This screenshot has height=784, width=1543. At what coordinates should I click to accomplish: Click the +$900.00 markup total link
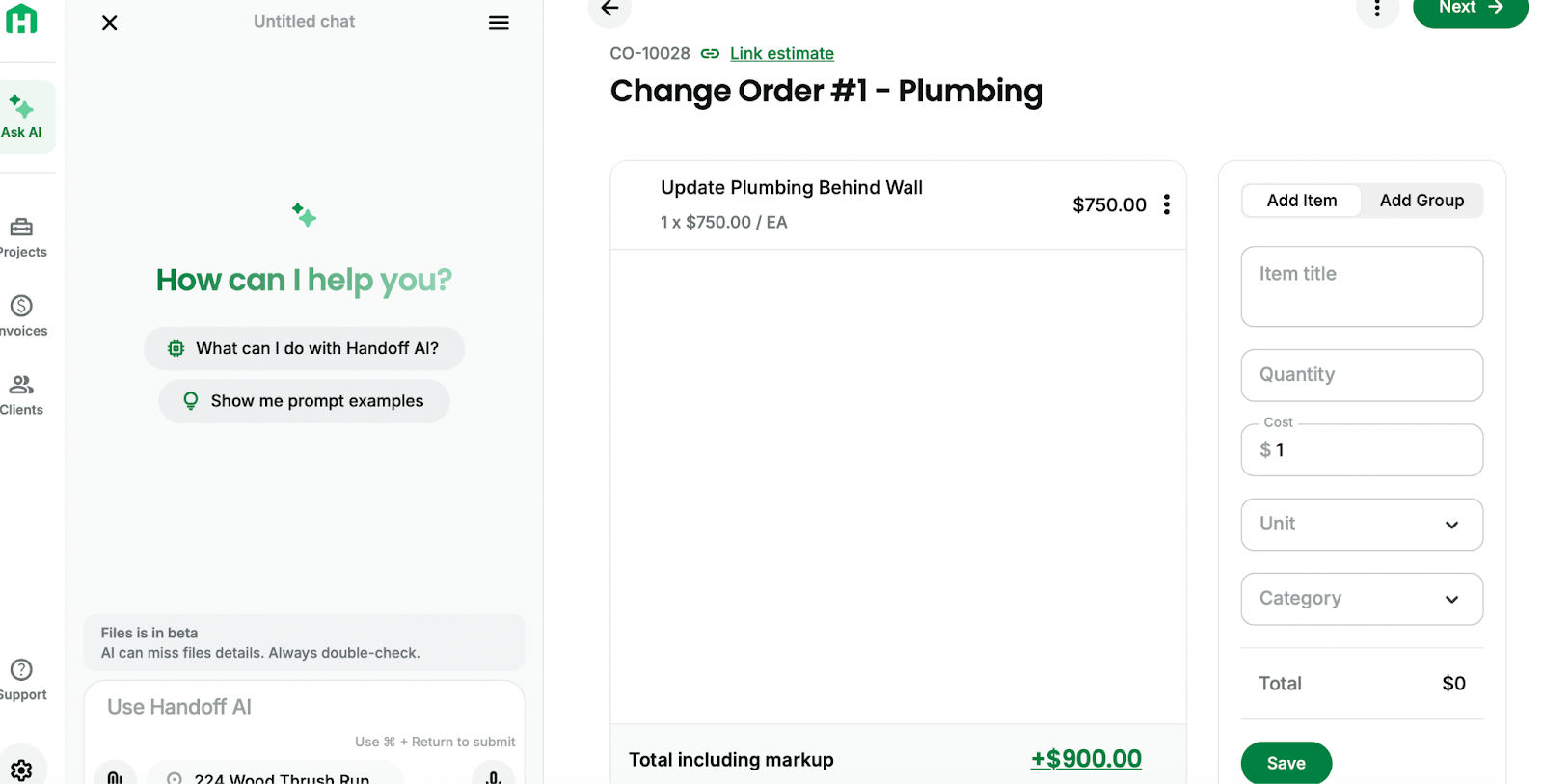pos(1086,759)
